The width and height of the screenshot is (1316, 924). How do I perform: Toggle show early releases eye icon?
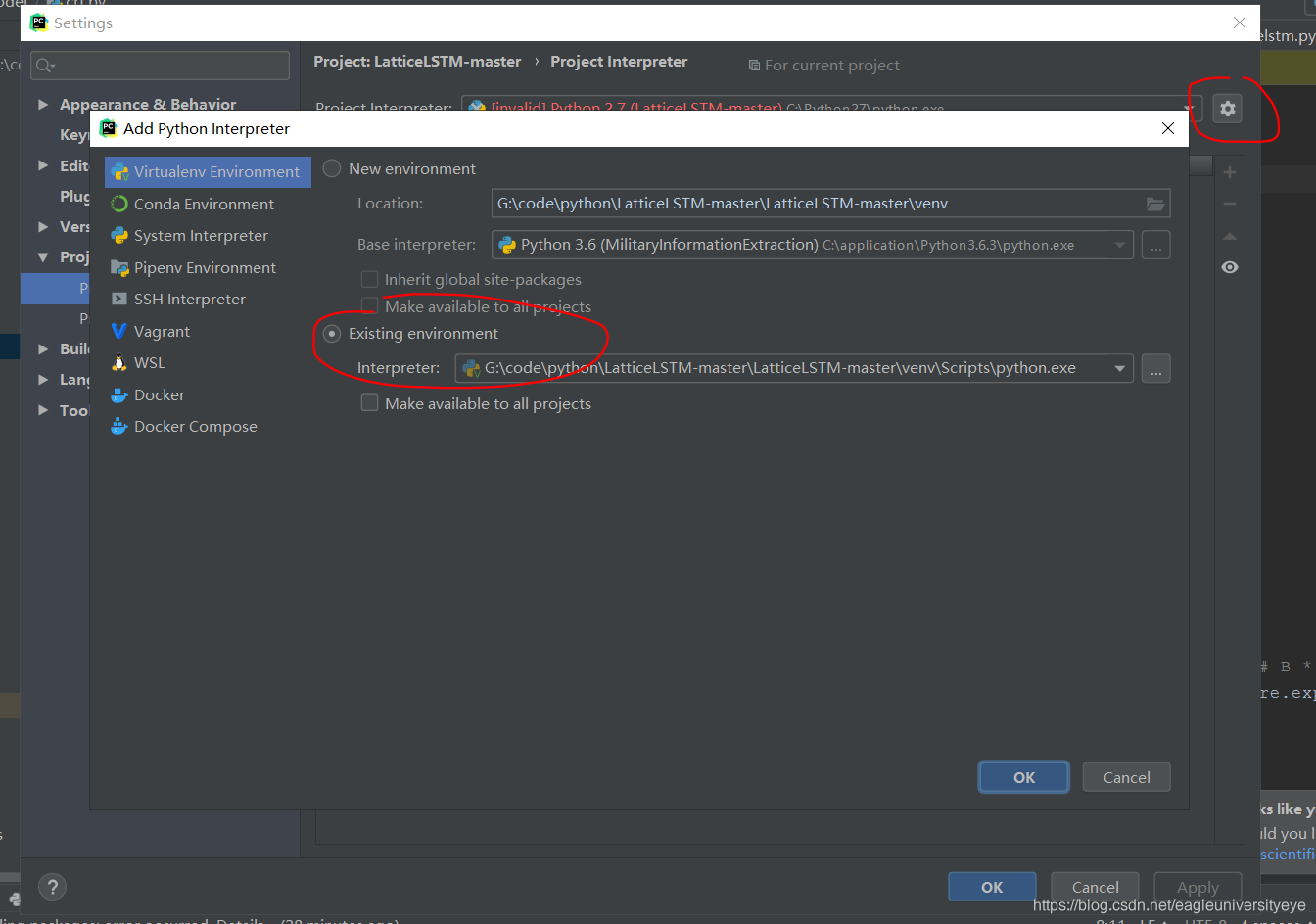point(1230,267)
